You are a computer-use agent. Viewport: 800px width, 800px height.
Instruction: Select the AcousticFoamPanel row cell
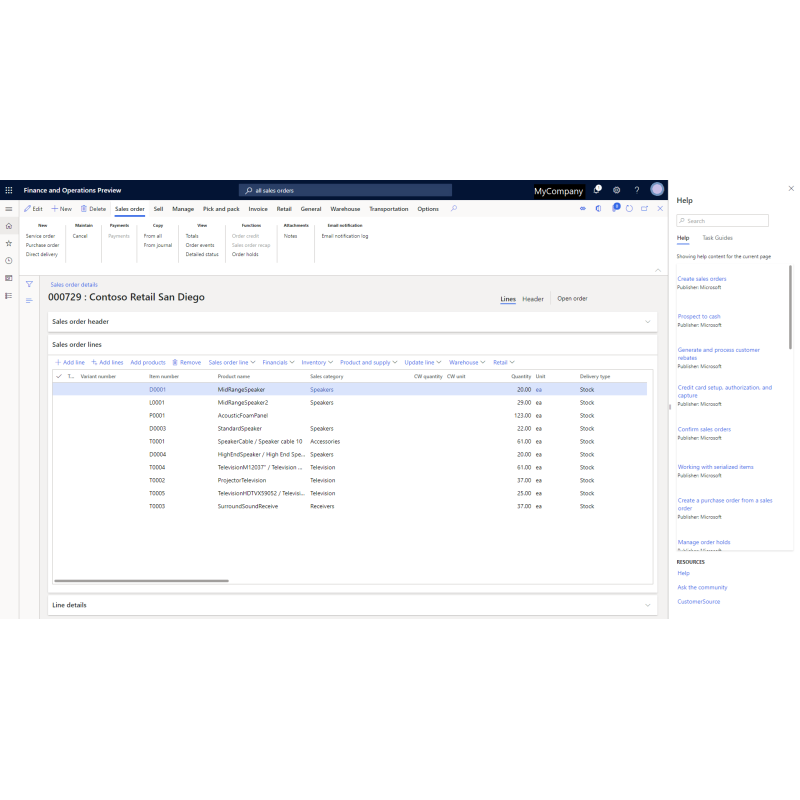point(243,415)
